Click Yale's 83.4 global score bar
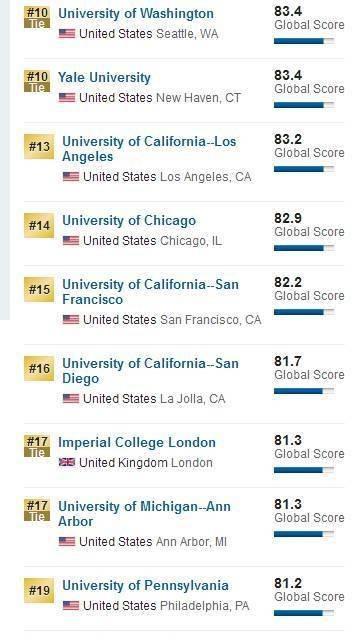 304,105
